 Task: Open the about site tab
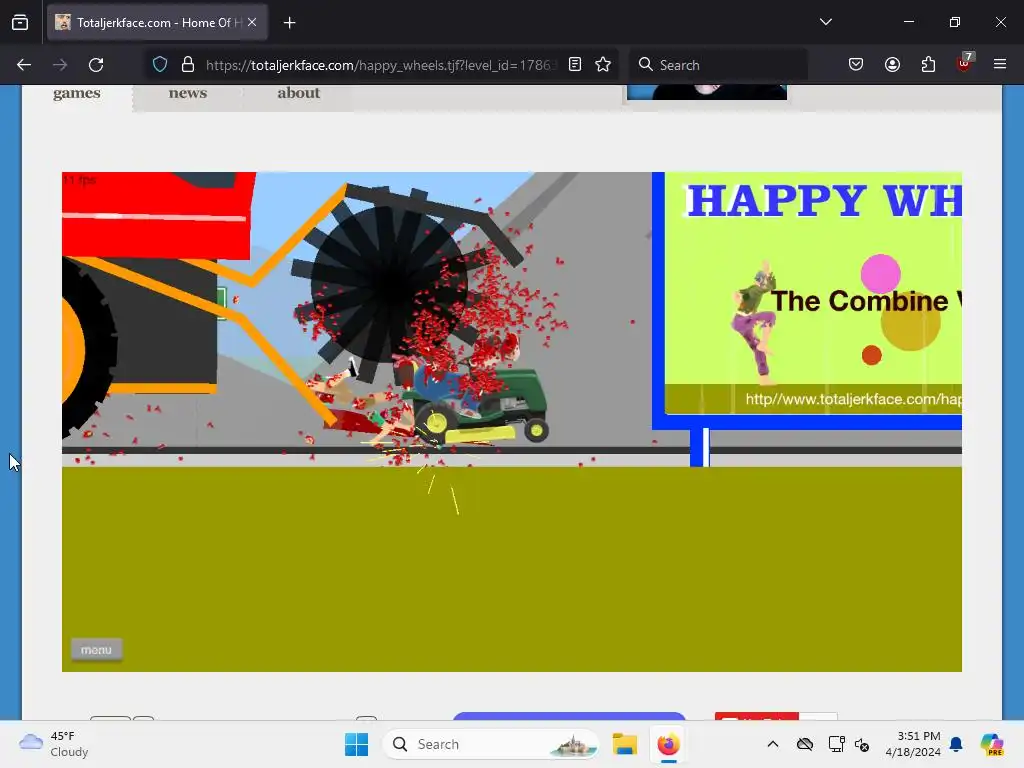(x=298, y=93)
